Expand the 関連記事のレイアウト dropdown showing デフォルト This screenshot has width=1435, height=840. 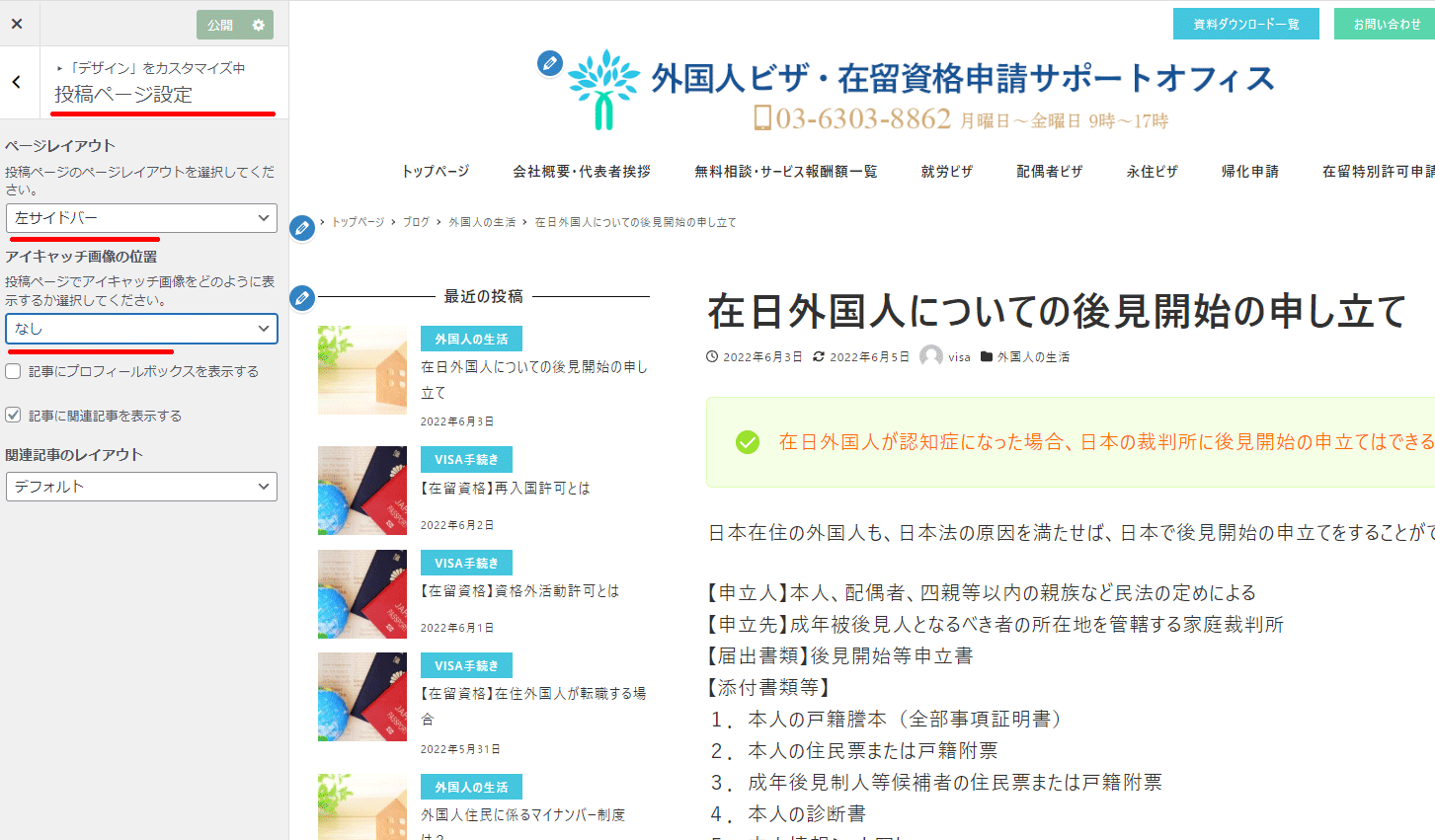(141, 487)
